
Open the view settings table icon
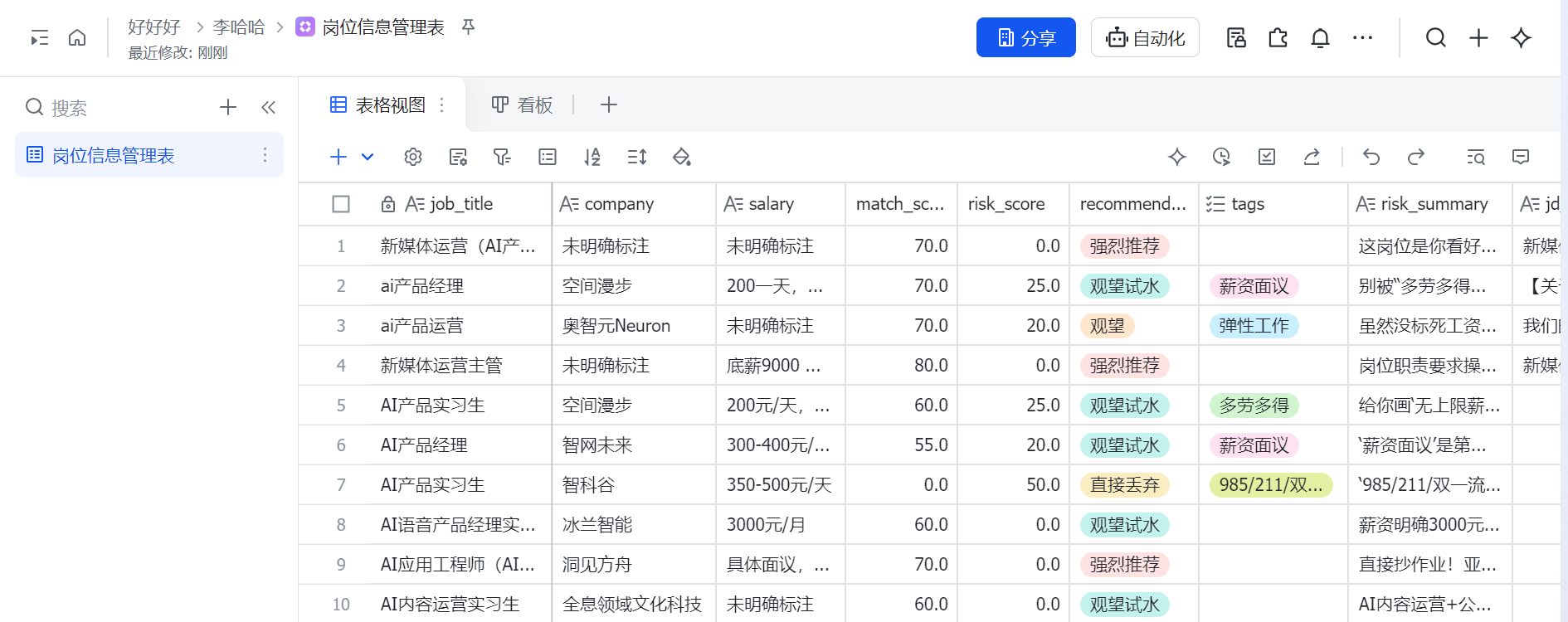458,157
